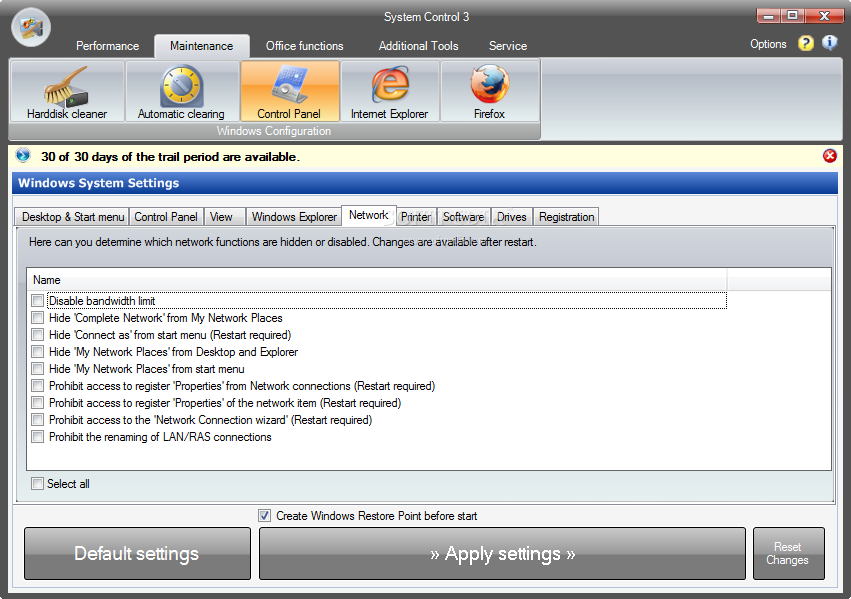
Task: Click the 'Windows System Settings' heading
Action: (98, 183)
